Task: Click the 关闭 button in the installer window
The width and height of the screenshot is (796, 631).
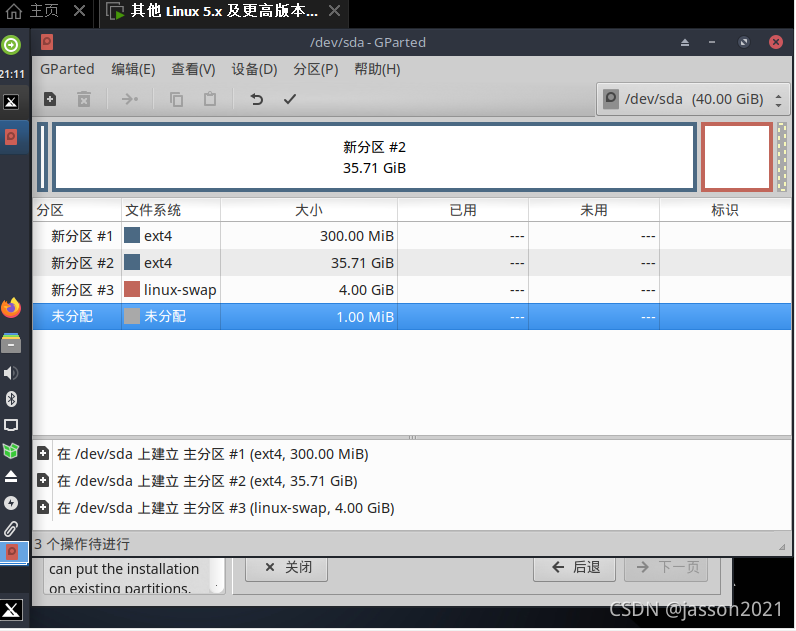Action: coord(287,568)
